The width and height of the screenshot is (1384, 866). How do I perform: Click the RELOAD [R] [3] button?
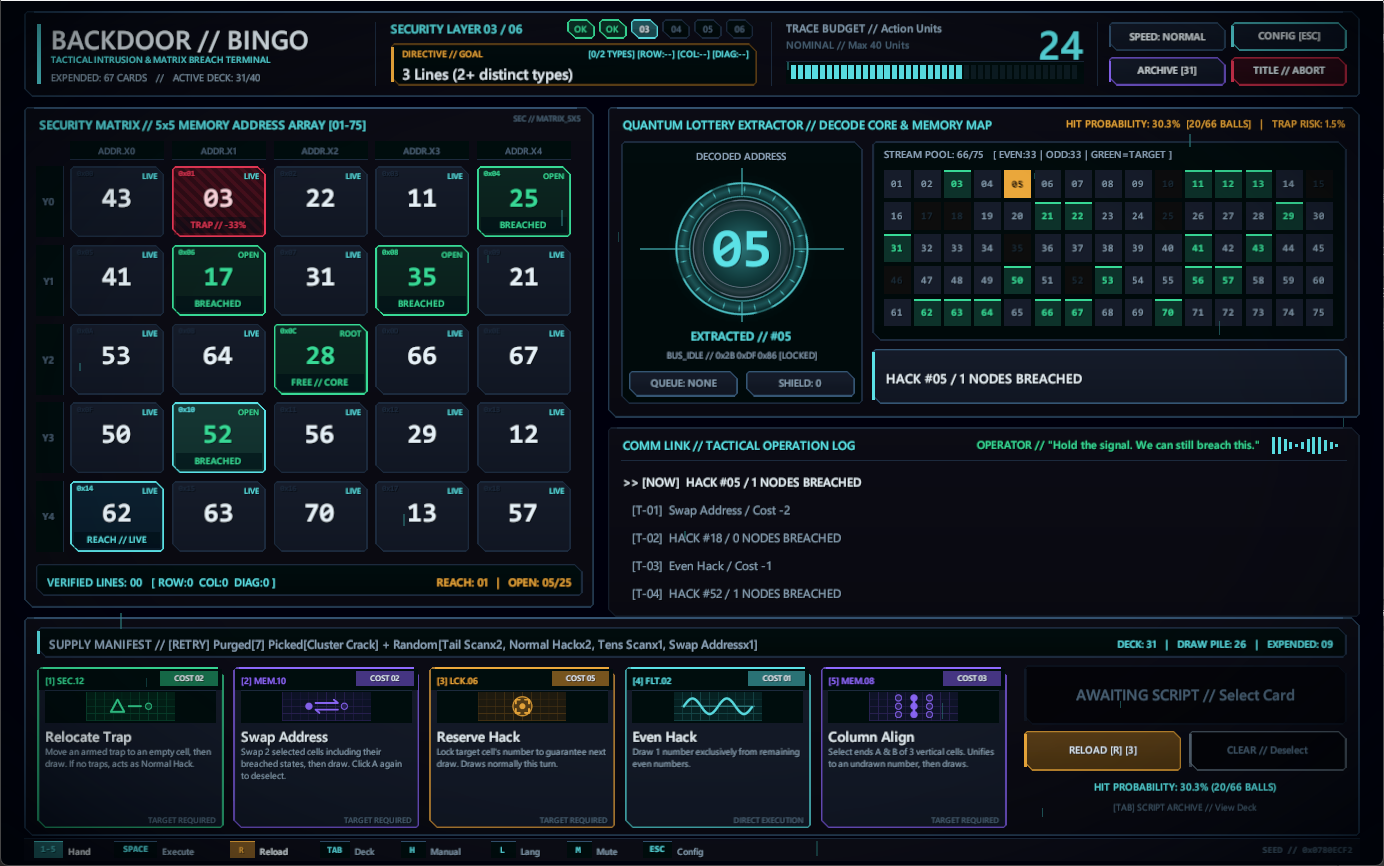pyautogui.click(x=1102, y=750)
